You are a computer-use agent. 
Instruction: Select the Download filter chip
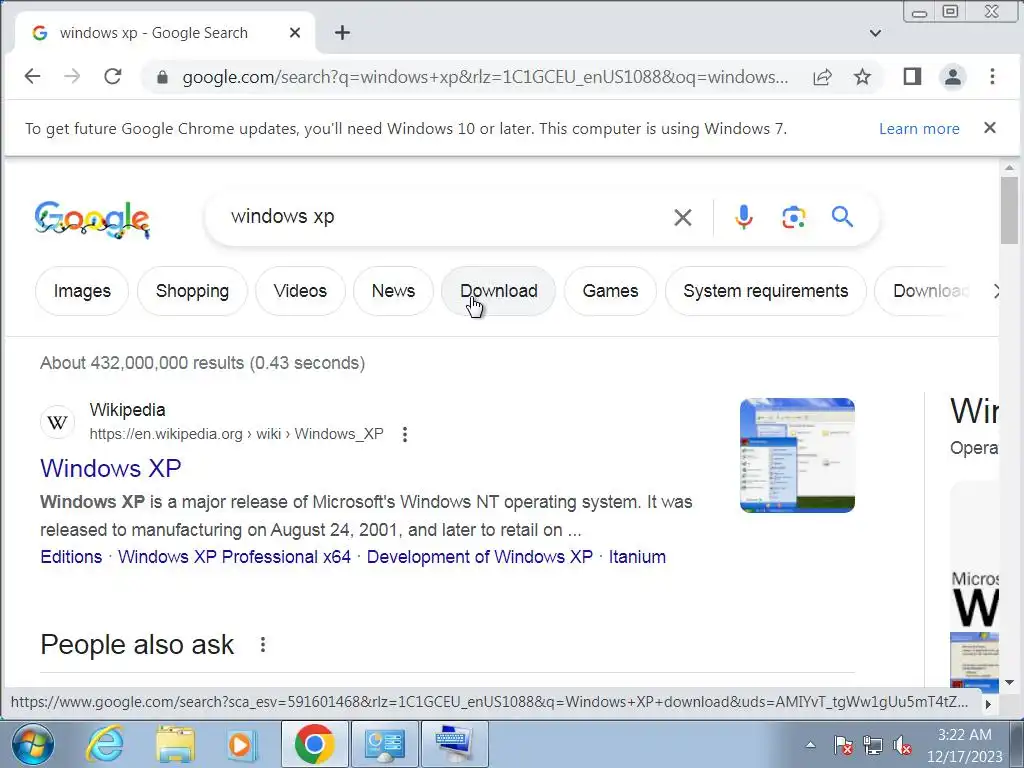498,291
